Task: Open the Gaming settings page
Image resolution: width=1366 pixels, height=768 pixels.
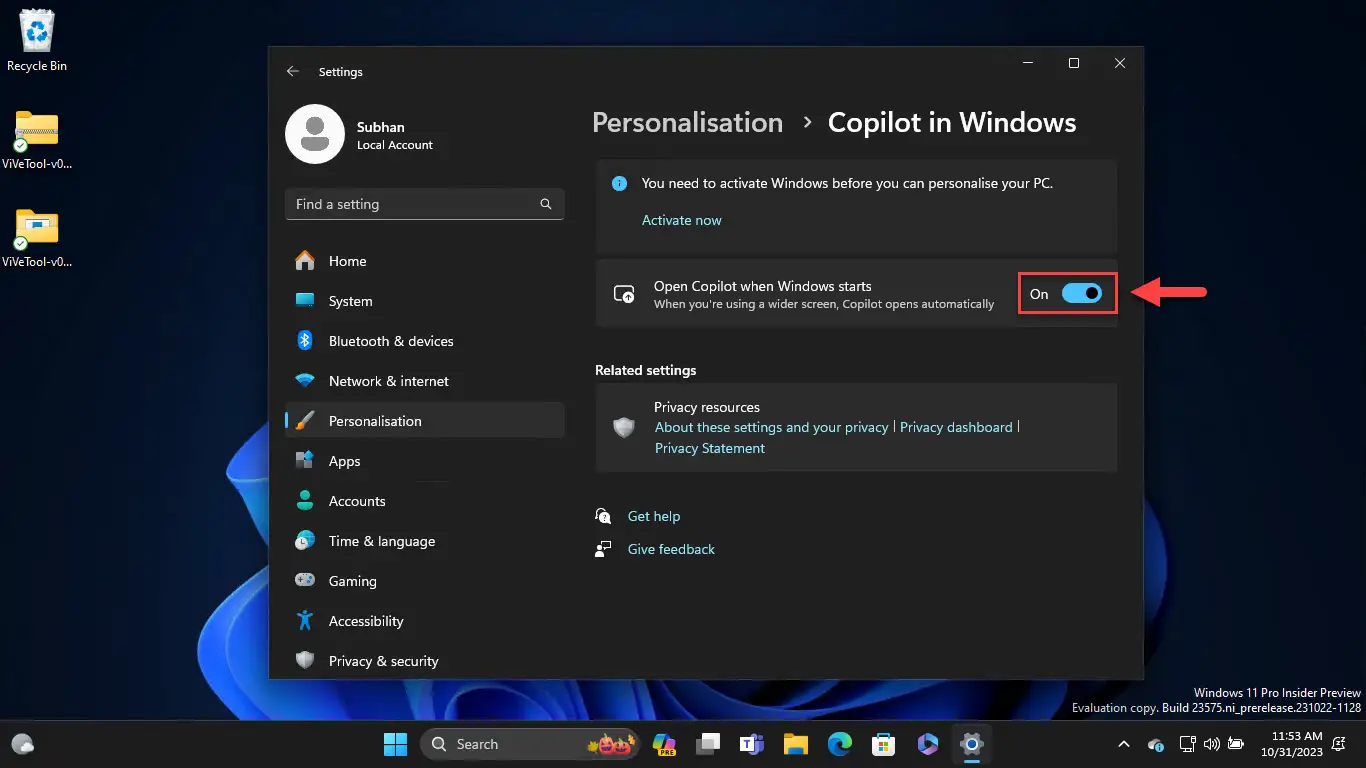Action: [x=425, y=581]
